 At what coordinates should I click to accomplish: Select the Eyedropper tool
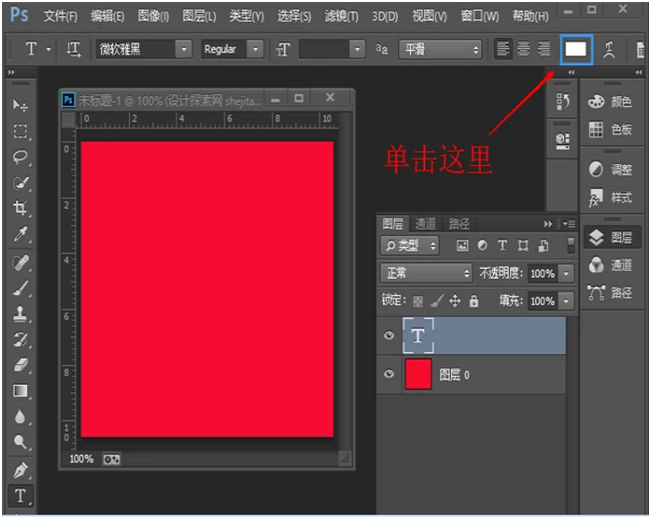coord(20,234)
